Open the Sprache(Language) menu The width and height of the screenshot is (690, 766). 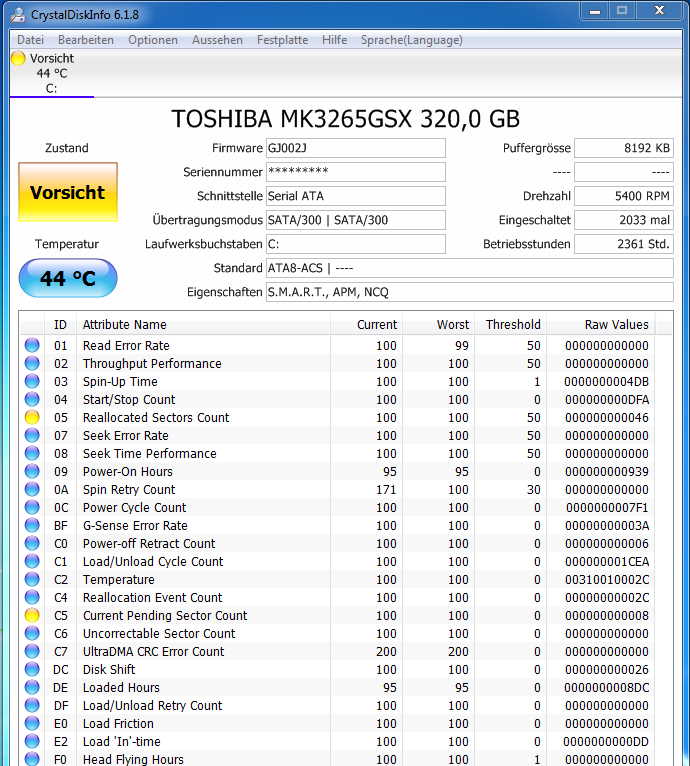coord(411,40)
